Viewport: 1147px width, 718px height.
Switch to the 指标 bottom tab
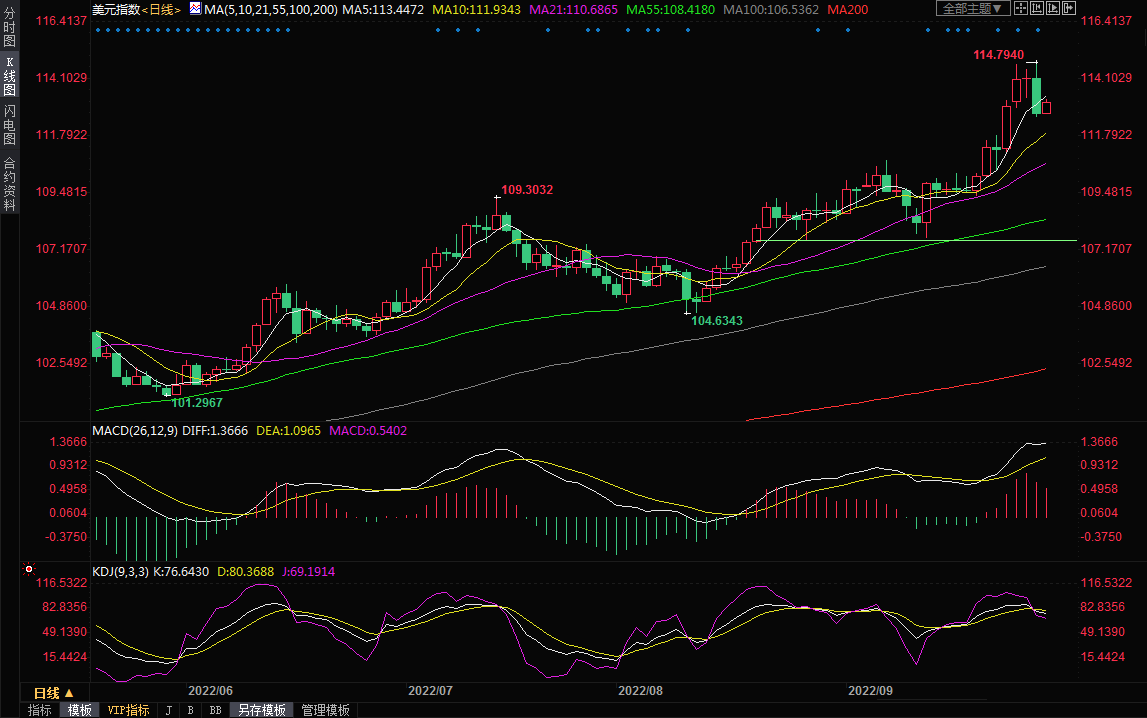pyautogui.click(x=40, y=710)
